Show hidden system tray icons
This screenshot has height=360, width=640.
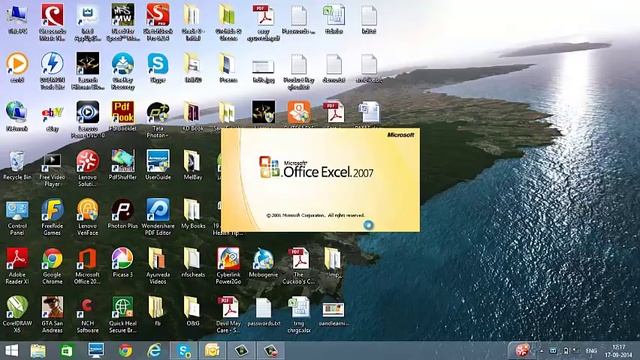coord(542,351)
